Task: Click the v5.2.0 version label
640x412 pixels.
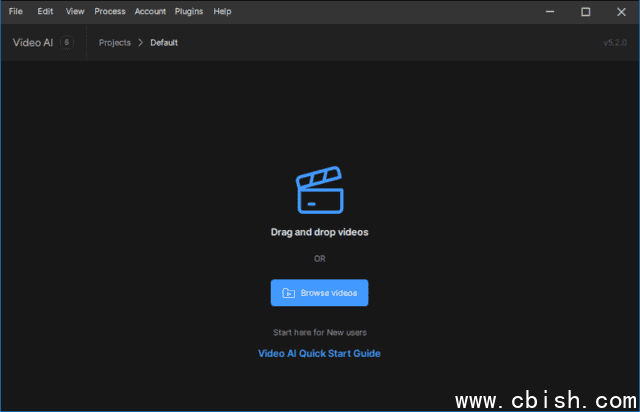Action: click(x=614, y=43)
